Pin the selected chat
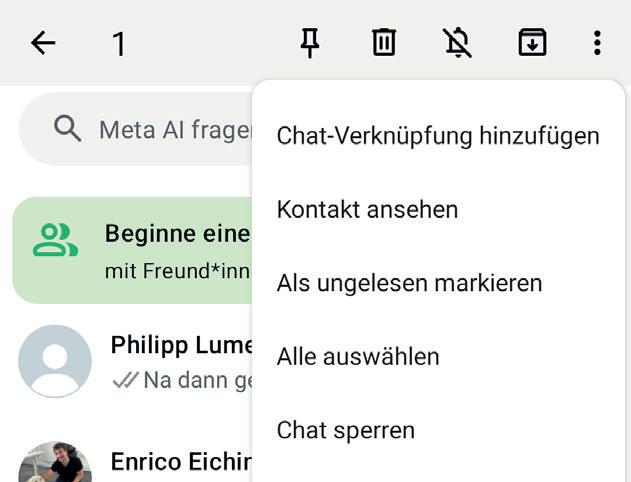The height and width of the screenshot is (482, 631). tap(310, 43)
